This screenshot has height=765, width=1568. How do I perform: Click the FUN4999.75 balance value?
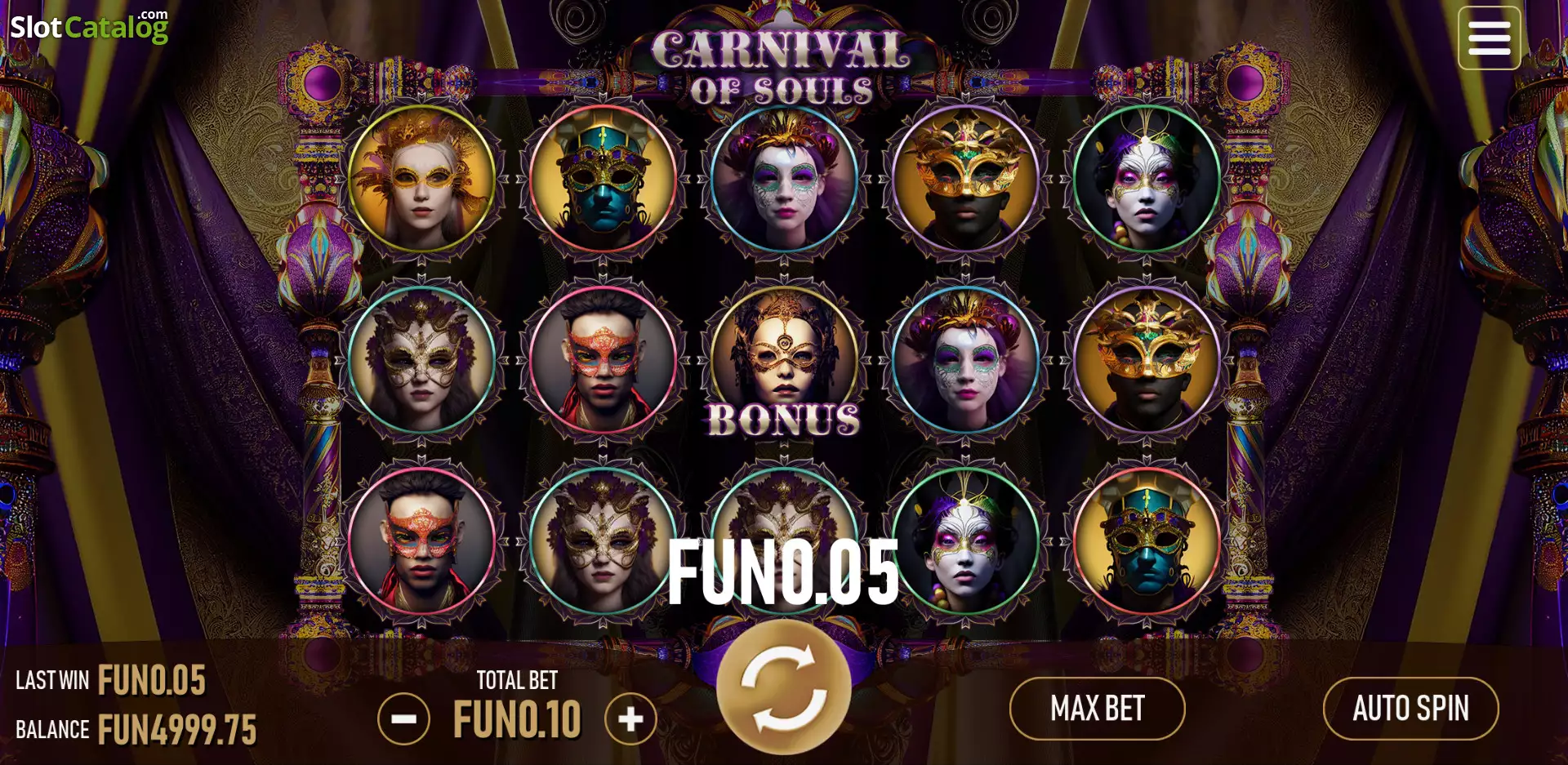(x=177, y=729)
